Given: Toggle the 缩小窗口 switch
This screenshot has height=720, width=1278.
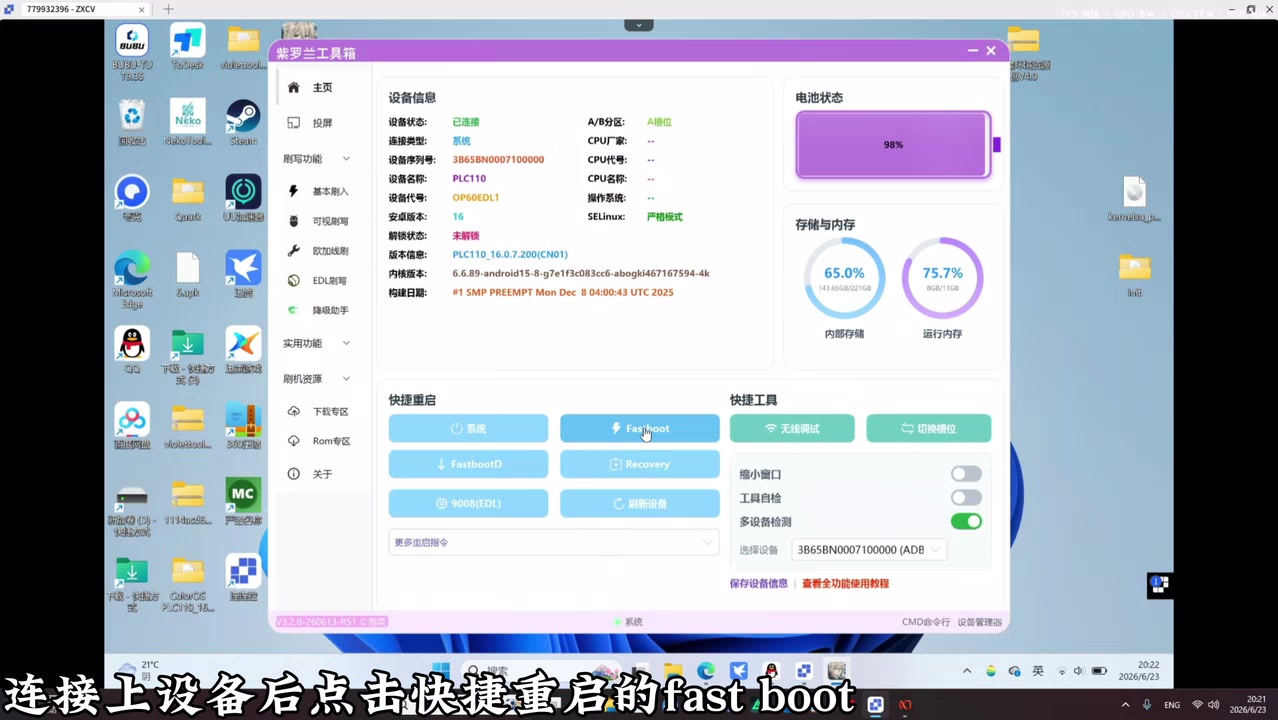Looking at the screenshot, I should point(966,474).
